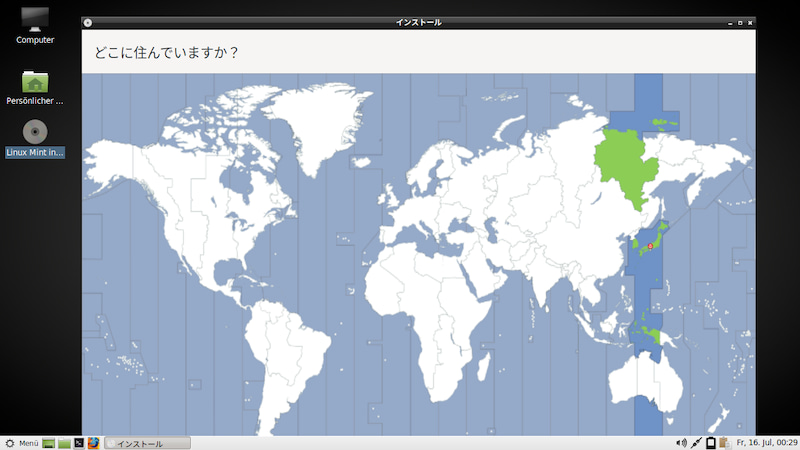The image size is (800, 450).
Task: Select the Linux Mint installer disc icon
Action: point(35,138)
